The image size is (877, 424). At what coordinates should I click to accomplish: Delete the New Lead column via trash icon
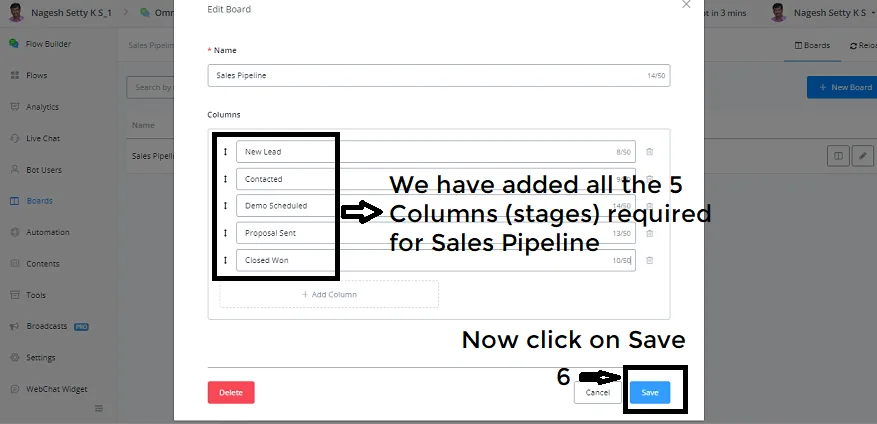(649, 152)
